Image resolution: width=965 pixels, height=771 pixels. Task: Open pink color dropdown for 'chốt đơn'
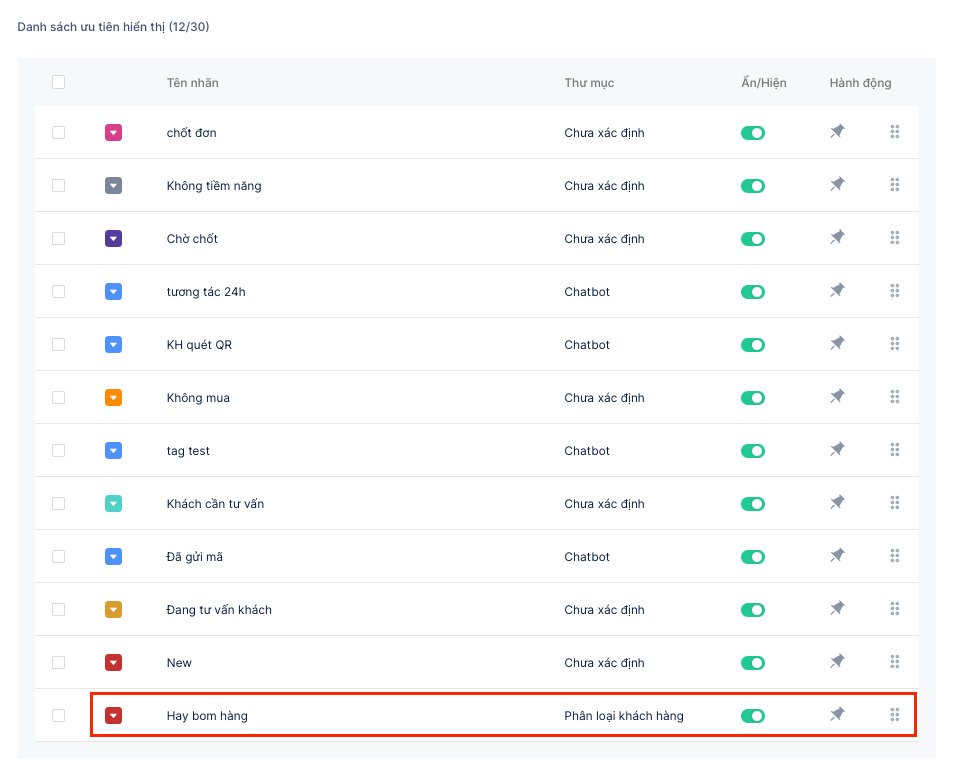[x=114, y=132]
